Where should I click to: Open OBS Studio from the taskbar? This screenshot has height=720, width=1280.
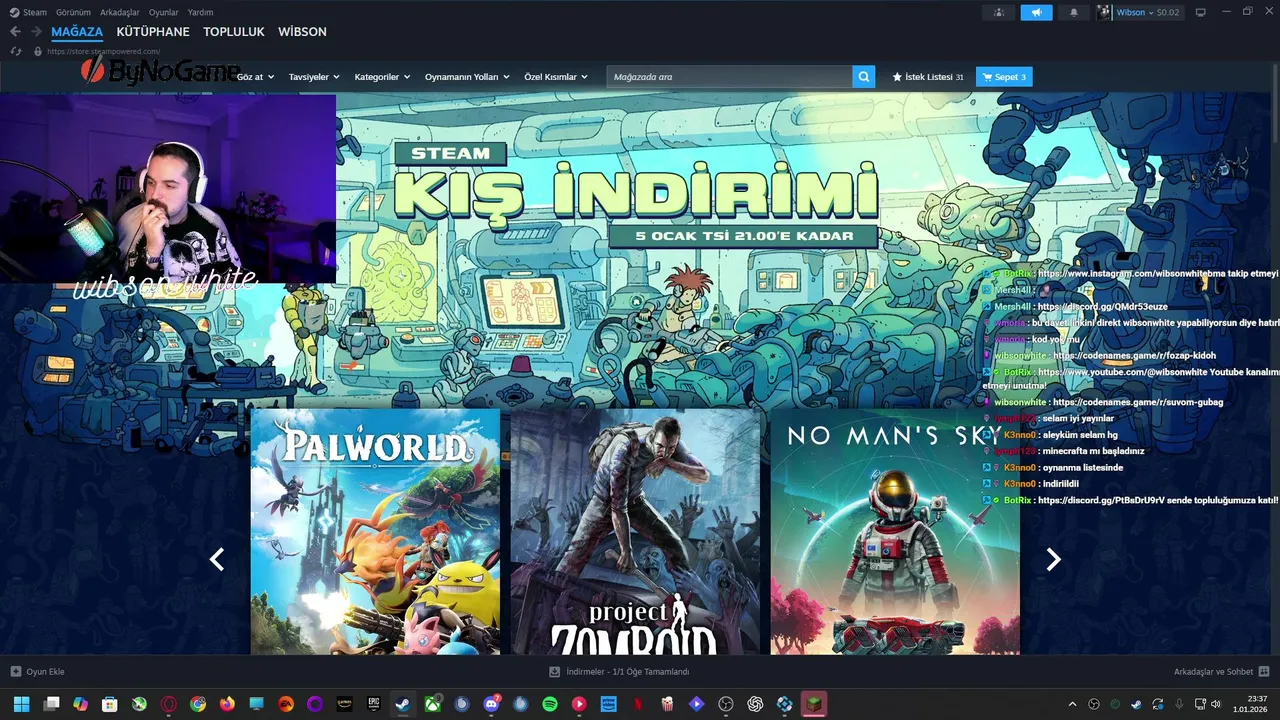coord(726,704)
